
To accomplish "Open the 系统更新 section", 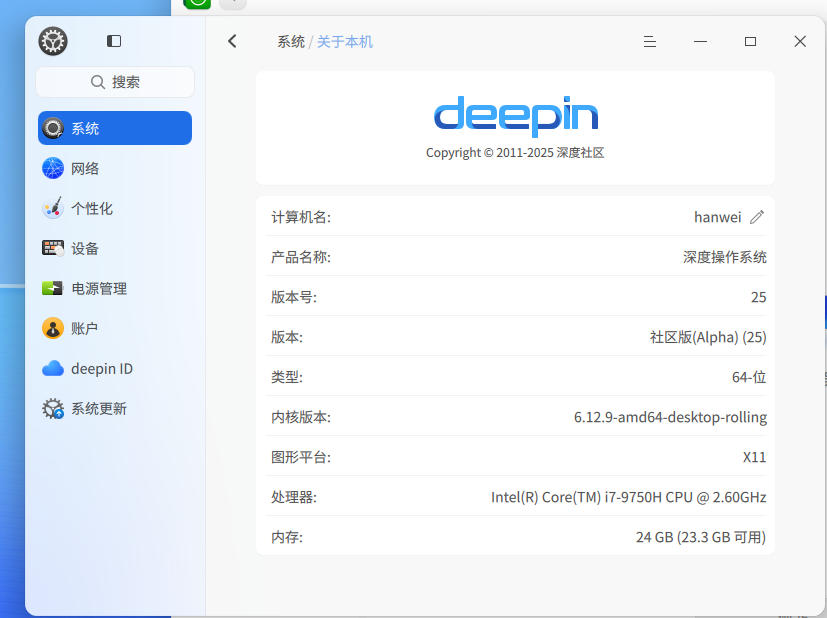I will (115, 408).
